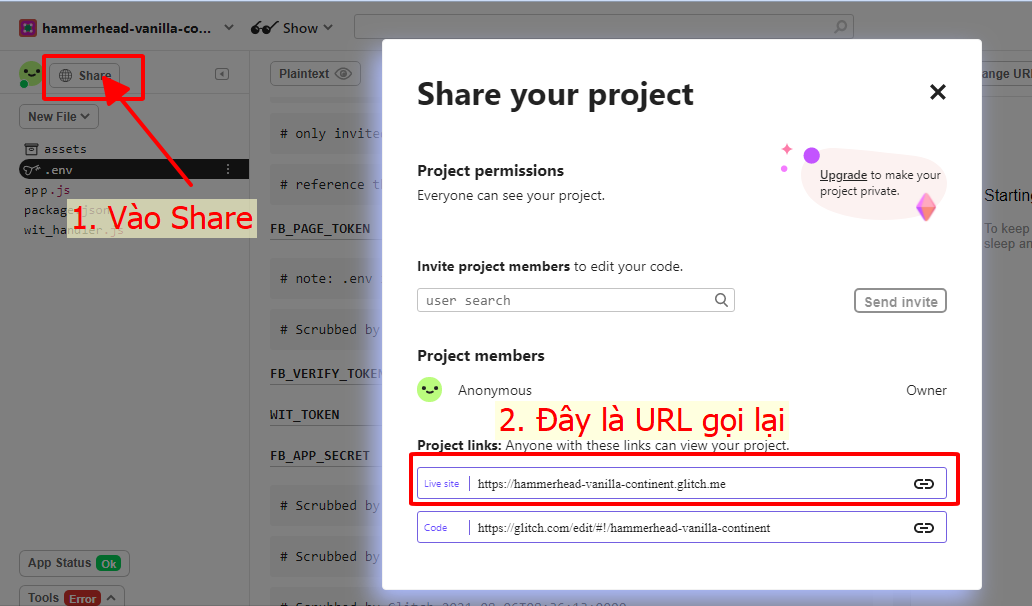This screenshot has height=606, width=1032.
Task: Click the assets box icon in the file list
Action: pyautogui.click(x=32, y=149)
